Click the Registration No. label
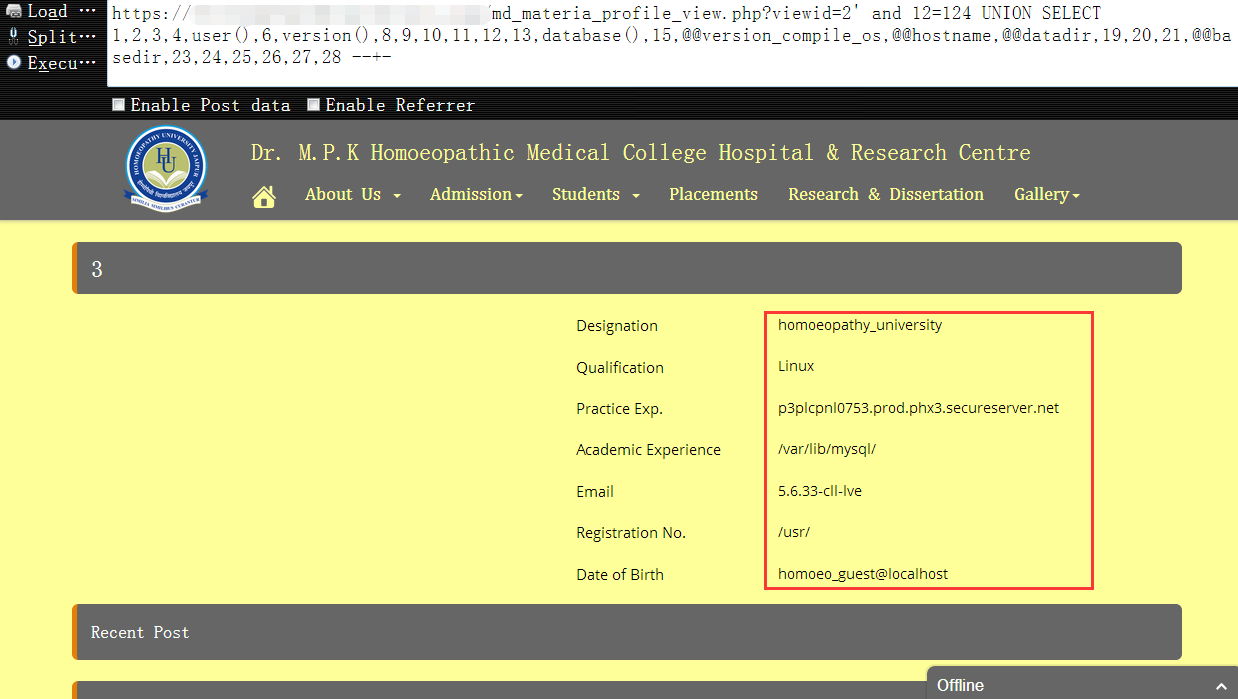Screen dimensions: 1238x699 [631, 533]
